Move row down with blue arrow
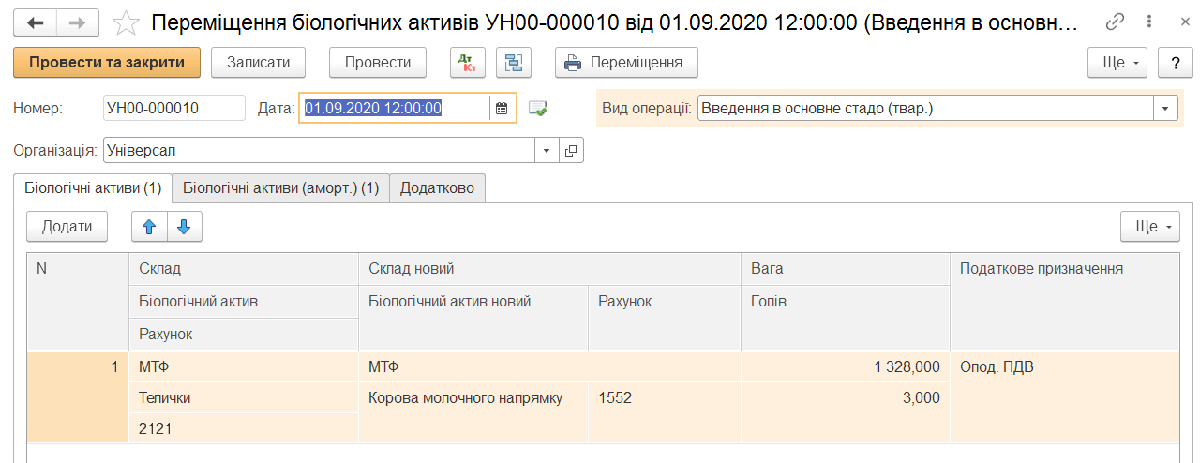This screenshot has height=463, width=1200. click(184, 227)
